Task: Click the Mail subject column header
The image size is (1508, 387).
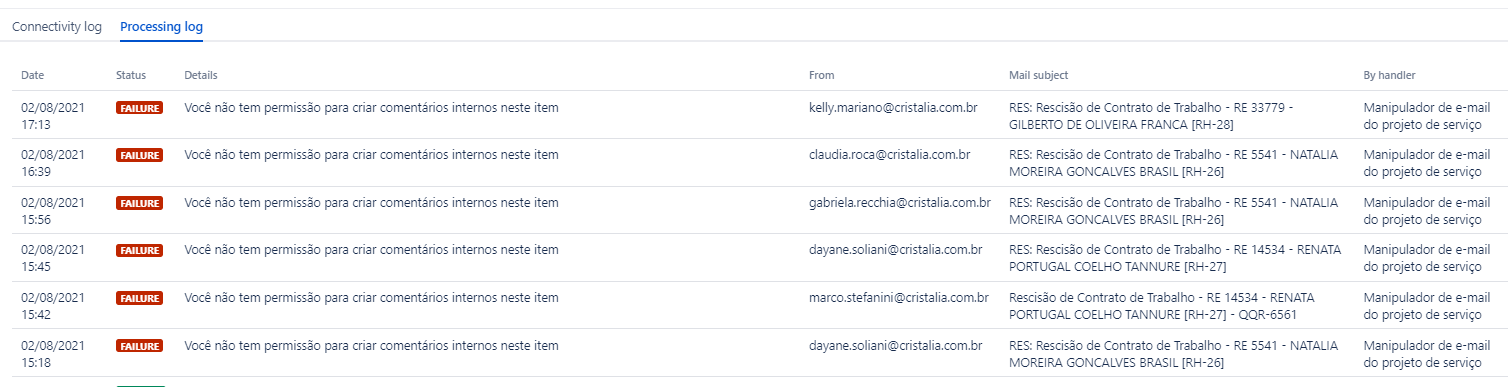Action: click(1039, 75)
